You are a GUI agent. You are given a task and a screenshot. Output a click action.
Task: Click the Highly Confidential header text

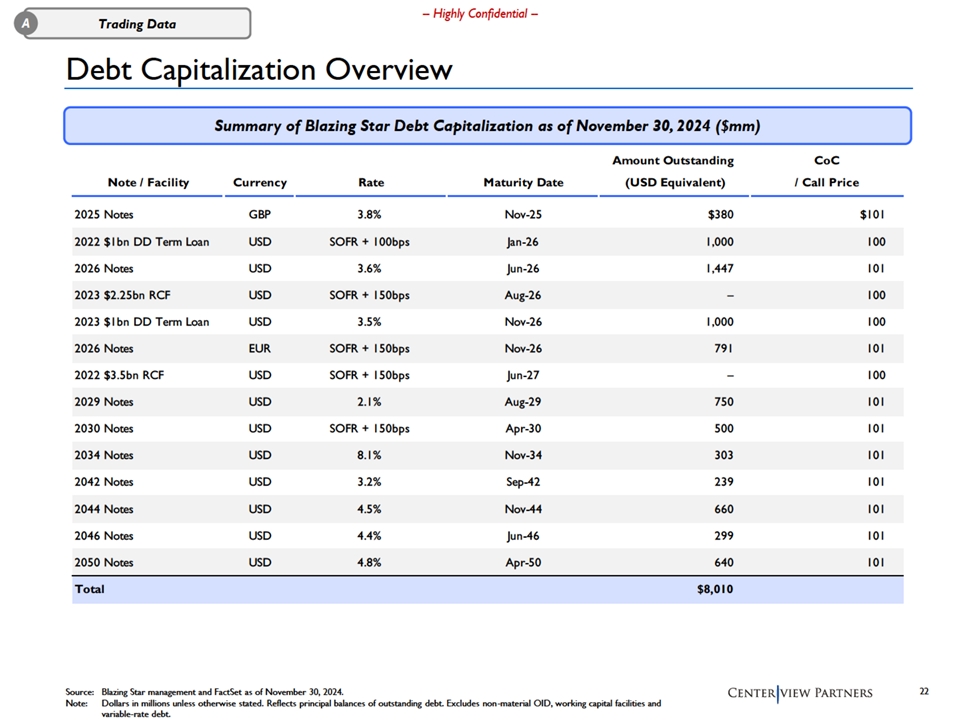point(480,13)
